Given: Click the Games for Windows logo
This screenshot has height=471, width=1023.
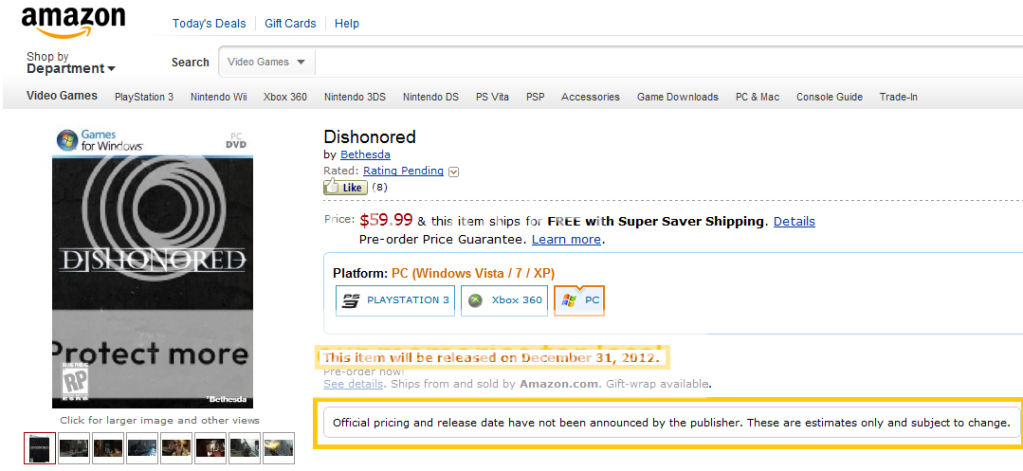Looking at the screenshot, I should tap(100, 140).
